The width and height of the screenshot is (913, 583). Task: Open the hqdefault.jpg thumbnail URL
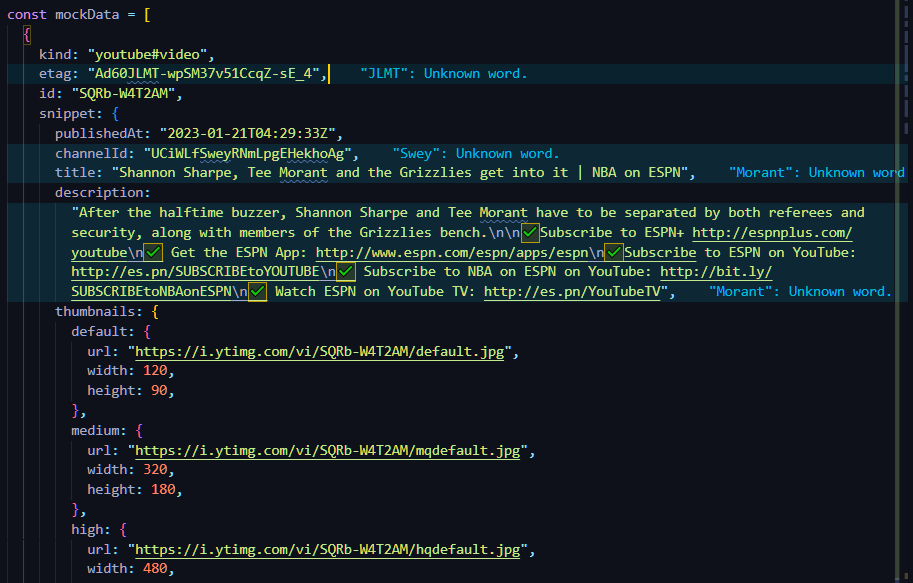point(327,550)
